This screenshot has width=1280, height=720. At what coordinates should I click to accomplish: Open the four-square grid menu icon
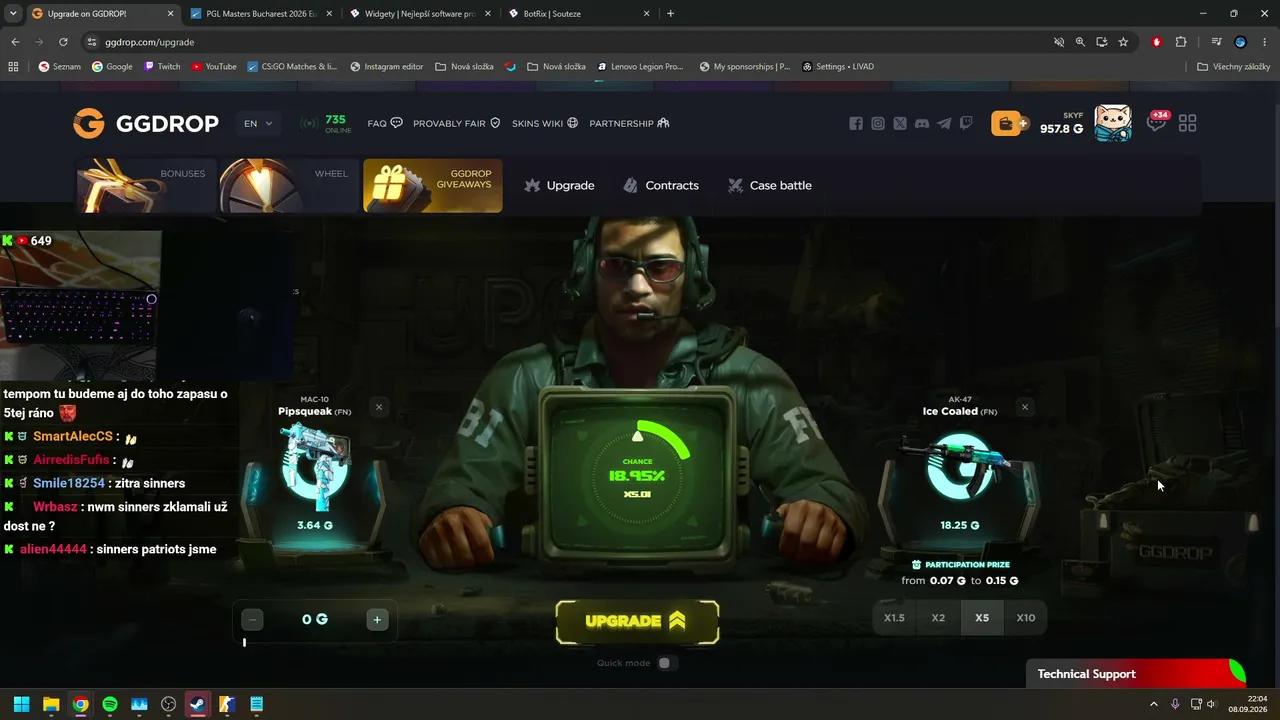(x=1188, y=123)
